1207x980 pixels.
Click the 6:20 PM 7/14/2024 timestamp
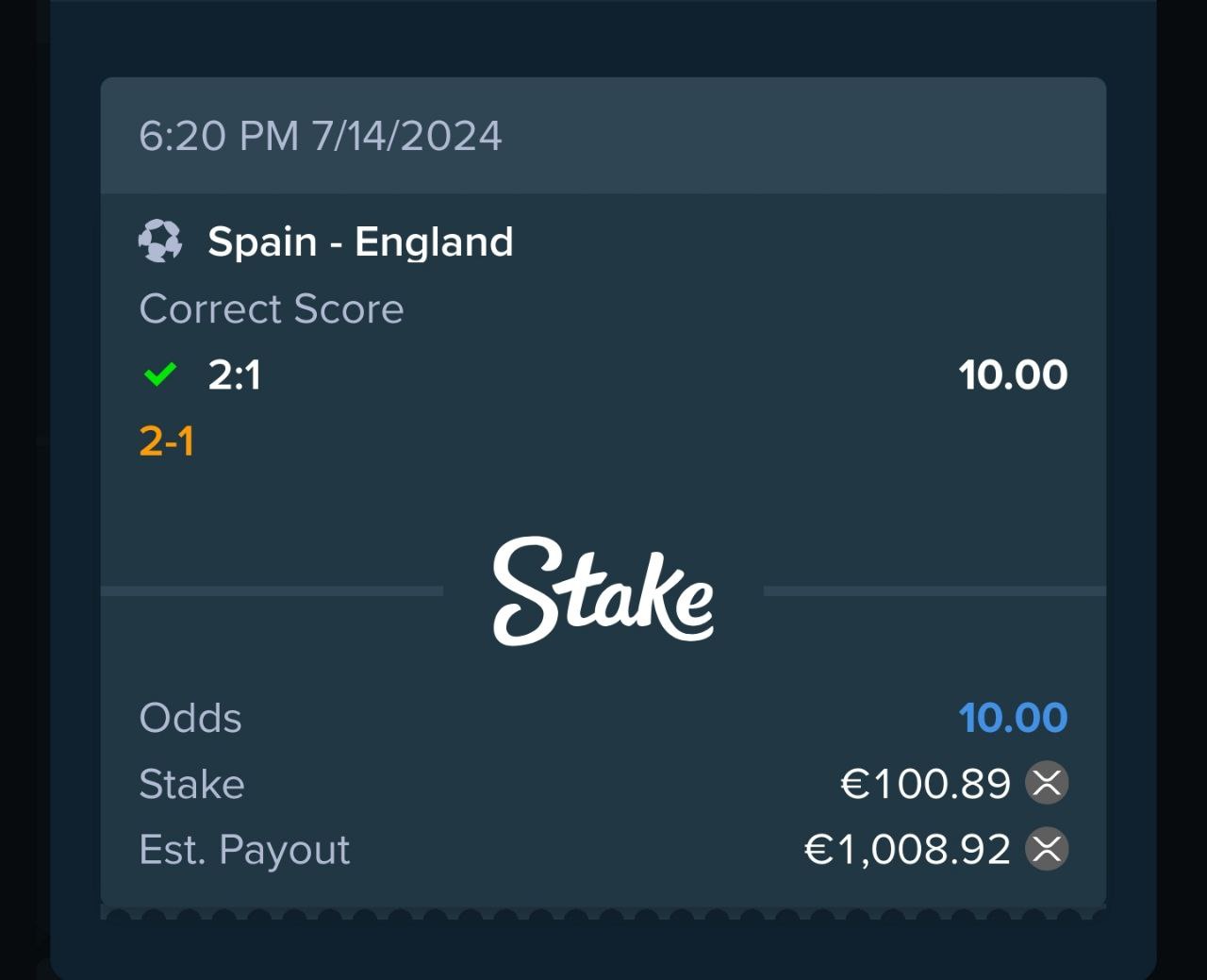coord(321,136)
